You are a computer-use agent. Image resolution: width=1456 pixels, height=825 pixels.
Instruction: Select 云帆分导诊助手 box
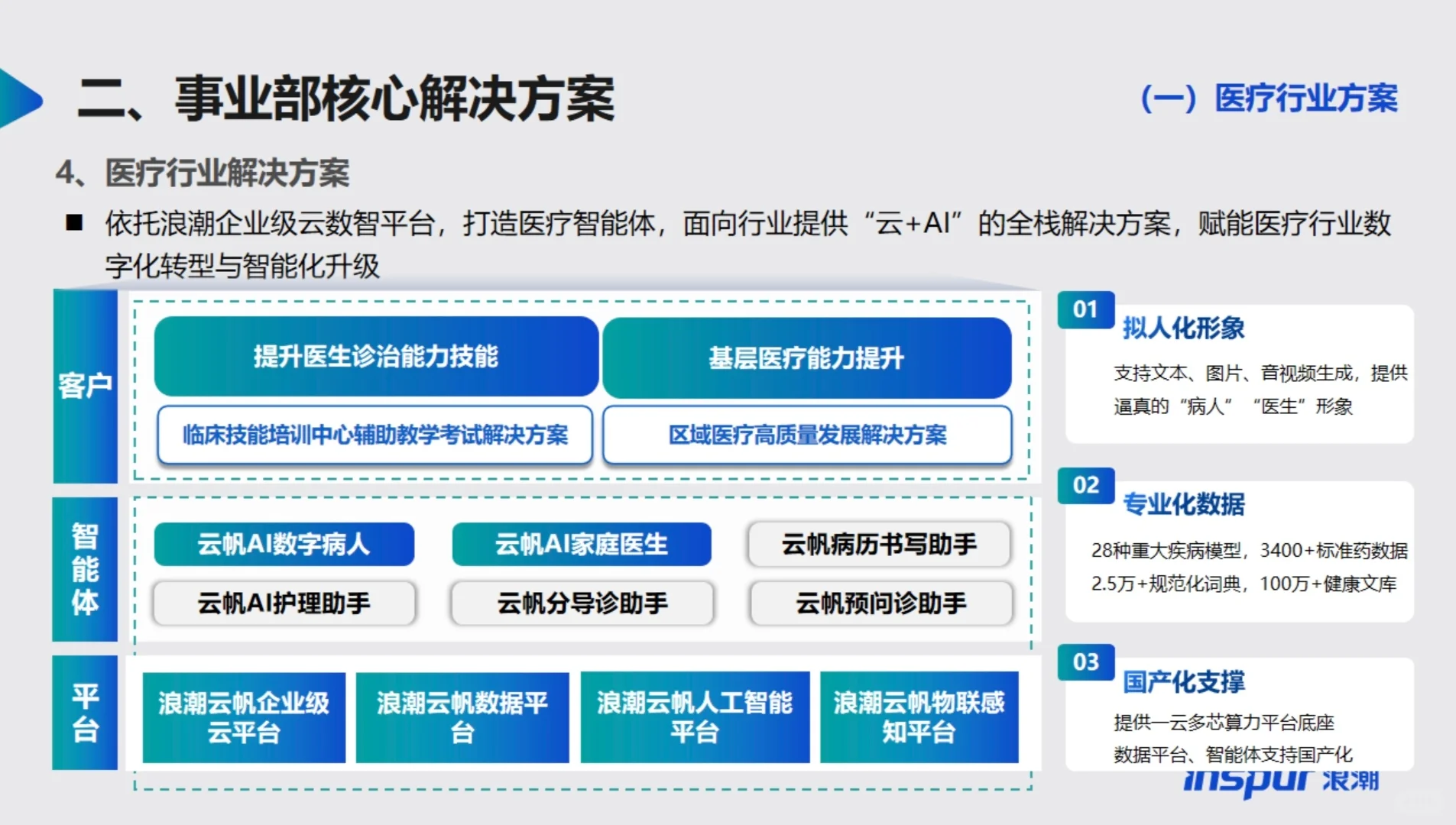582,603
